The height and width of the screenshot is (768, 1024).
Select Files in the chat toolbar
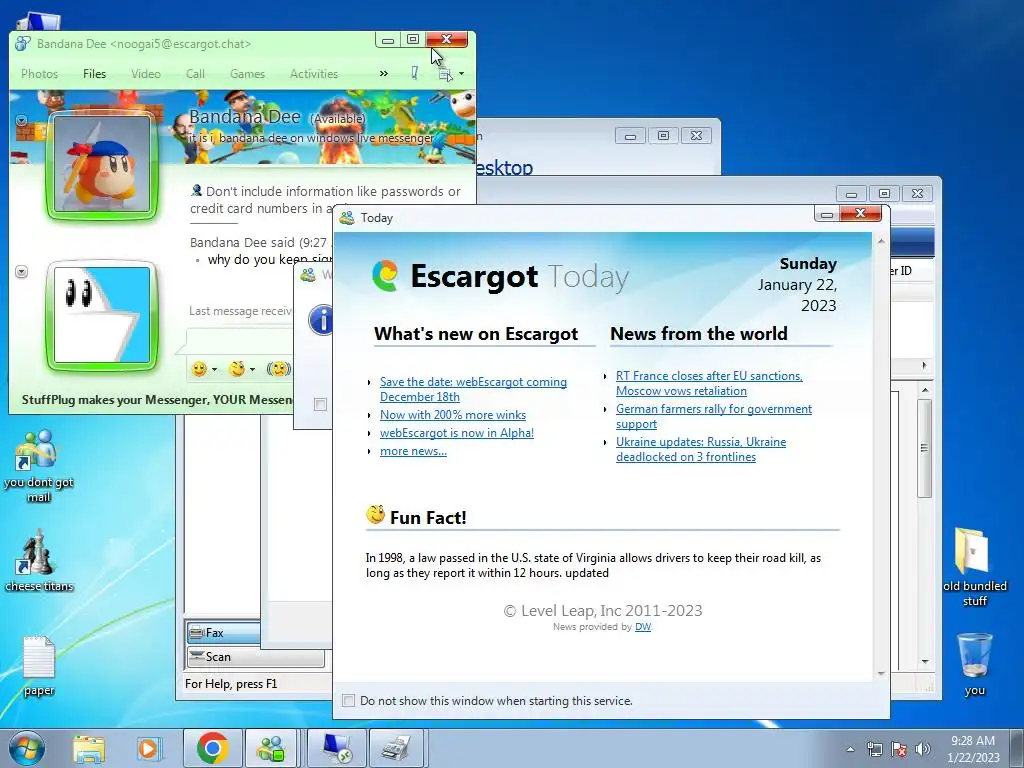click(94, 74)
